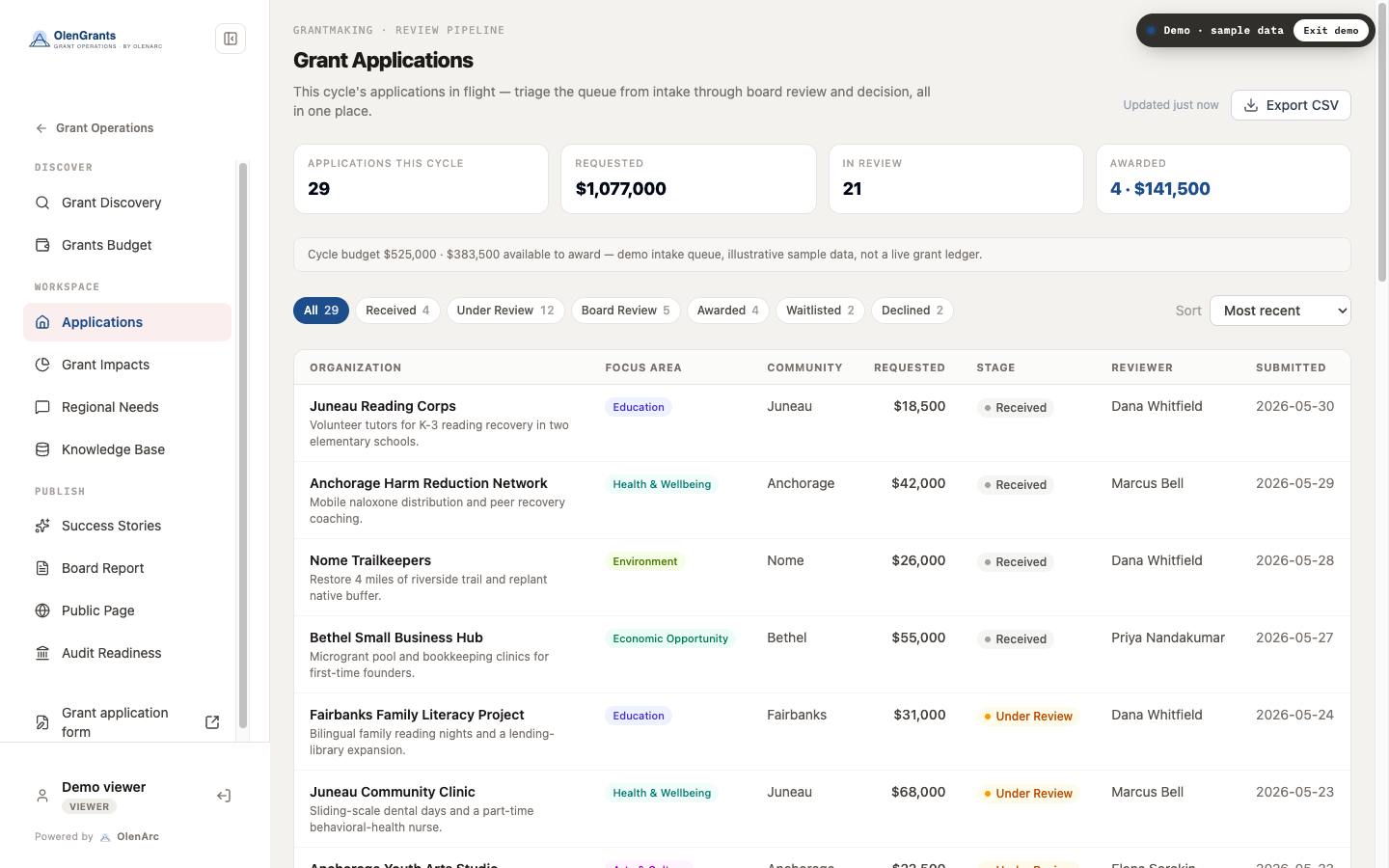The width and height of the screenshot is (1389, 868).
Task: Click the external link icon beside Grant application form
Action: tap(212, 722)
